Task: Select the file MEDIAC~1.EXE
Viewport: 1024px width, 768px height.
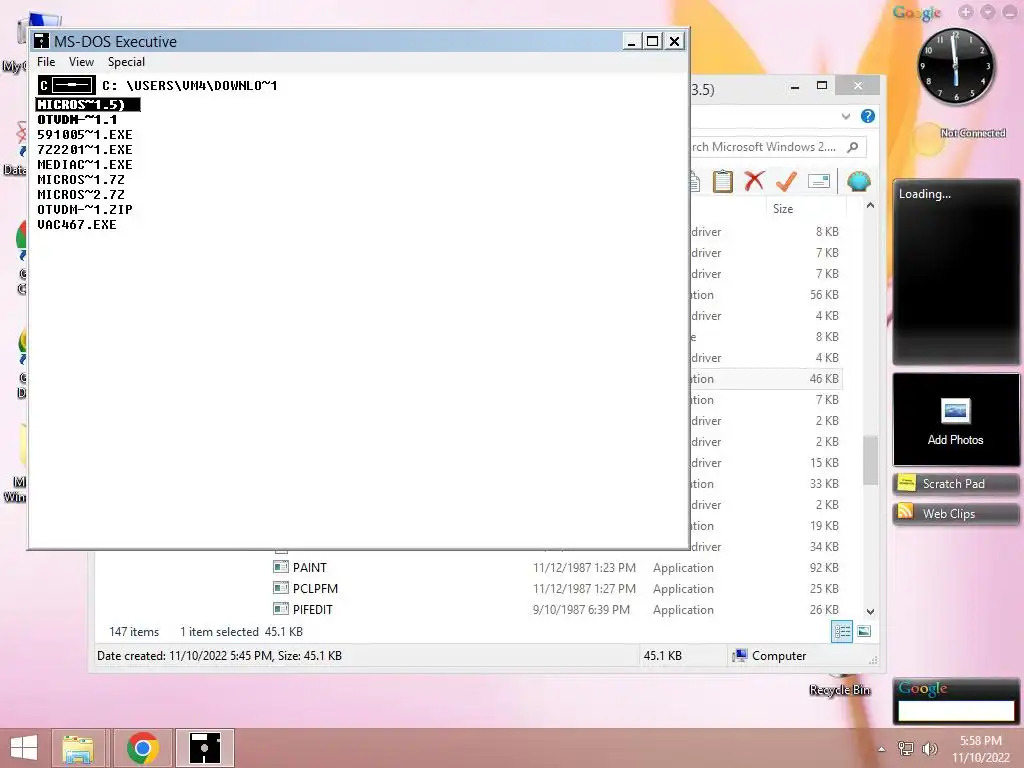Action: [85, 165]
